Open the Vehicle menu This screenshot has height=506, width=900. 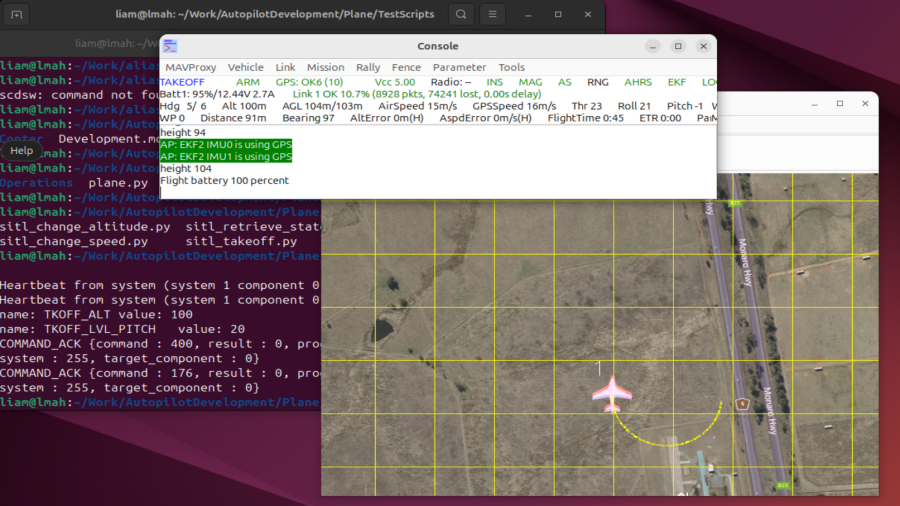(246, 67)
